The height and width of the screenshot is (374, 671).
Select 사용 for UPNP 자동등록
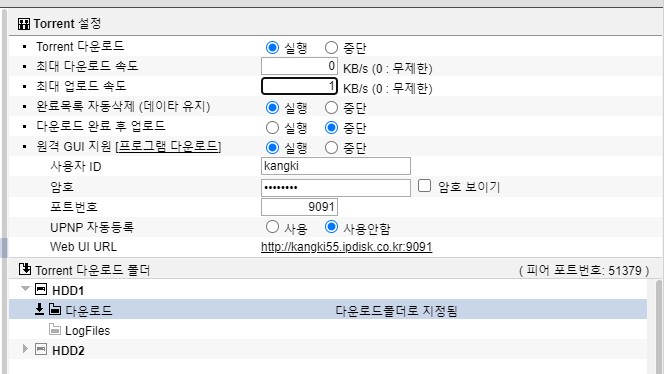(x=272, y=227)
